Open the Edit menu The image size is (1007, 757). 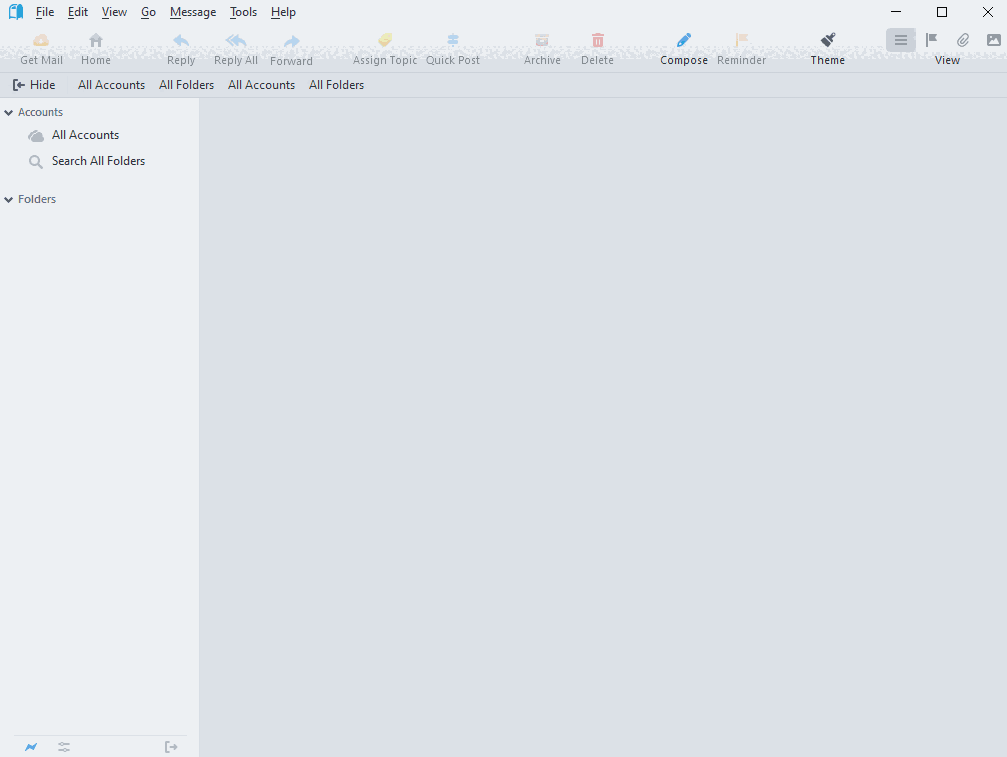[78, 12]
